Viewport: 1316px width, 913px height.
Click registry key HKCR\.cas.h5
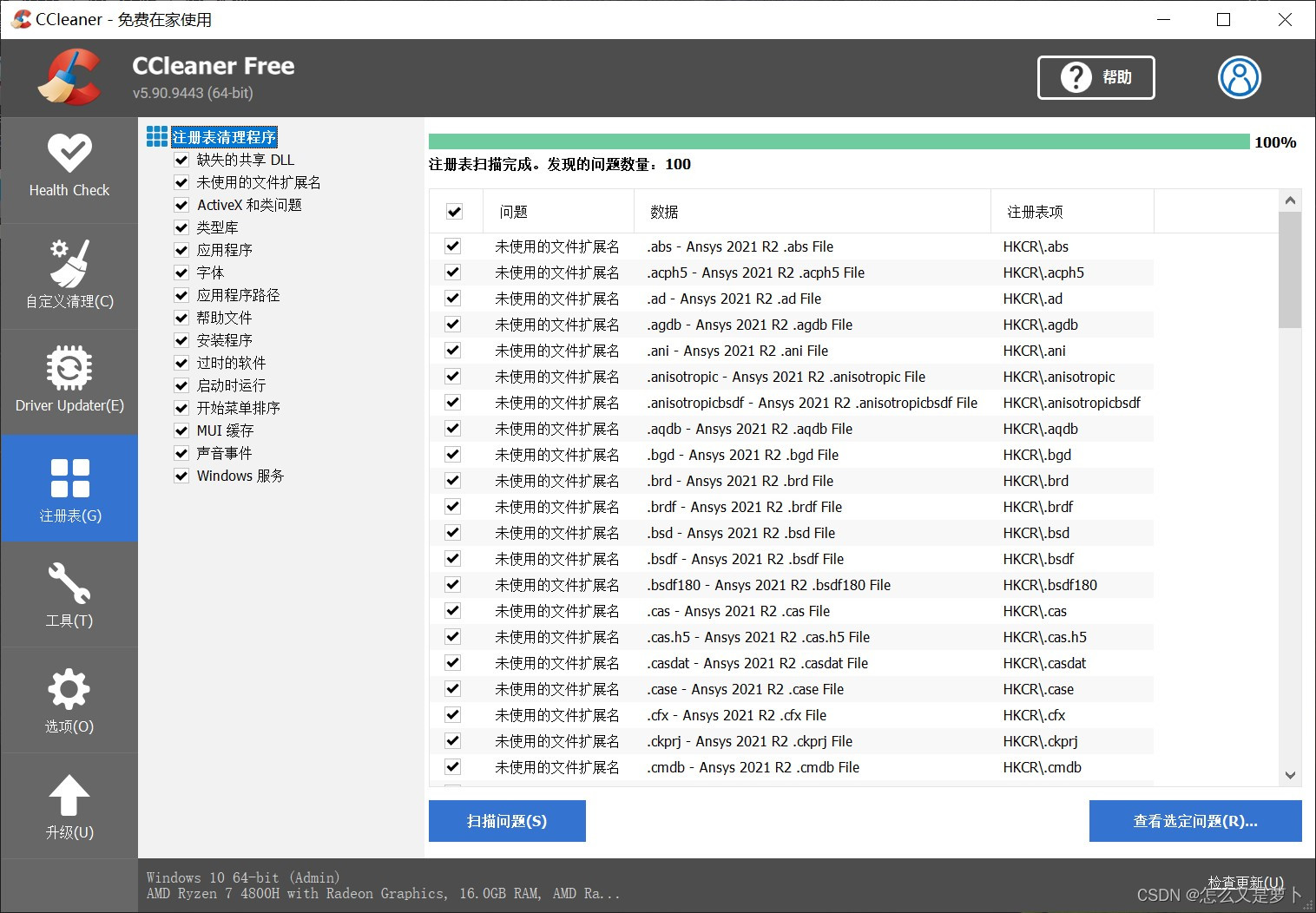pyautogui.click(x=1045, y=637)
